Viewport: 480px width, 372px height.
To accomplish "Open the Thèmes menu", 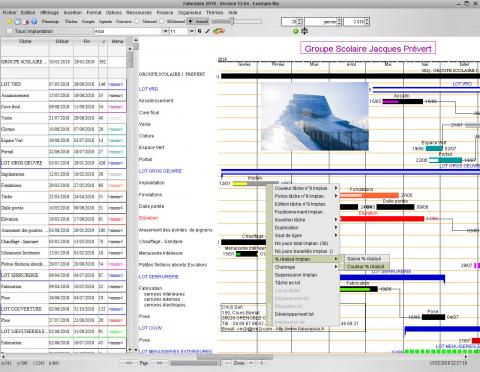I will pyautogui.click(x=215, y=12).
